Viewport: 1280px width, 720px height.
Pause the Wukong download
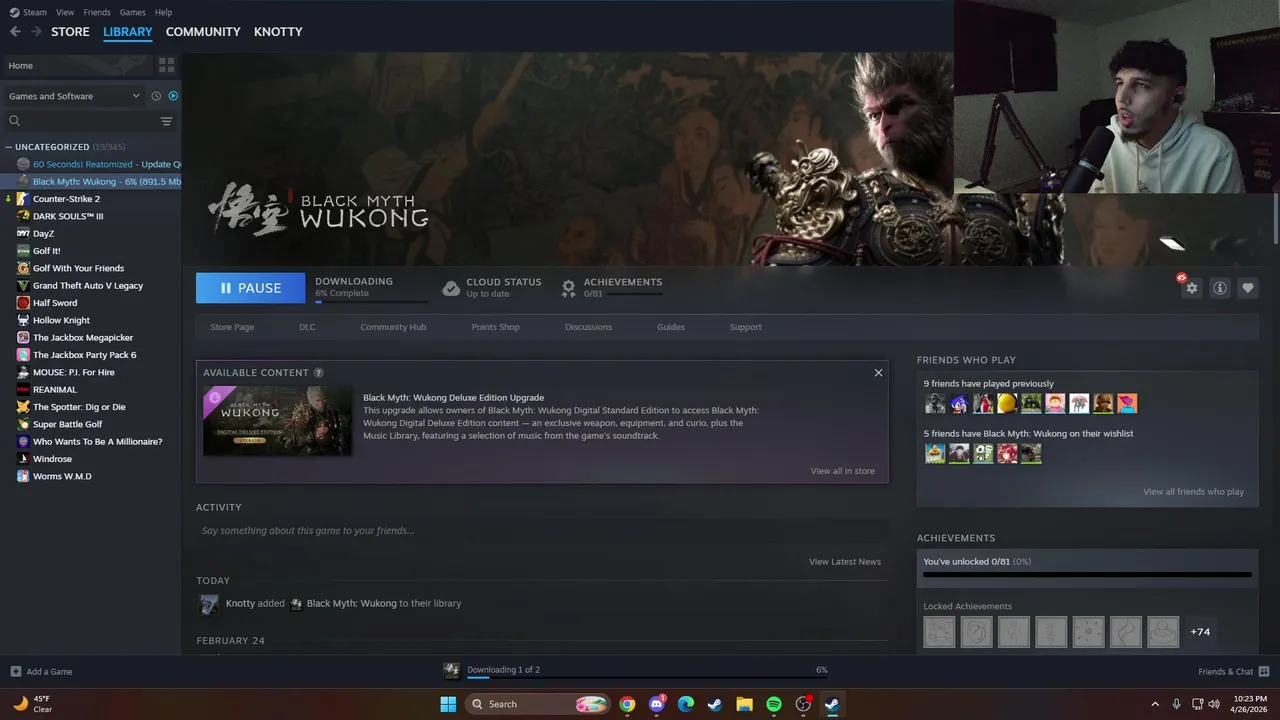[x=250, y=288]
